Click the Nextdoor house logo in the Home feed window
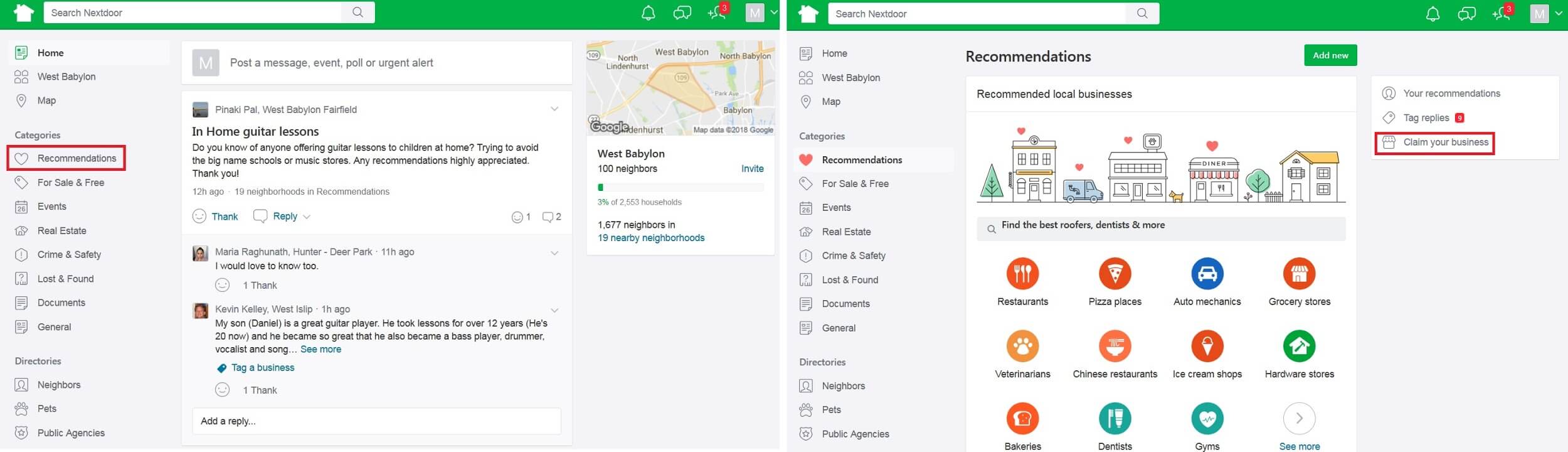The height and width of the screenshot is (452, 1568). point(24,13)
